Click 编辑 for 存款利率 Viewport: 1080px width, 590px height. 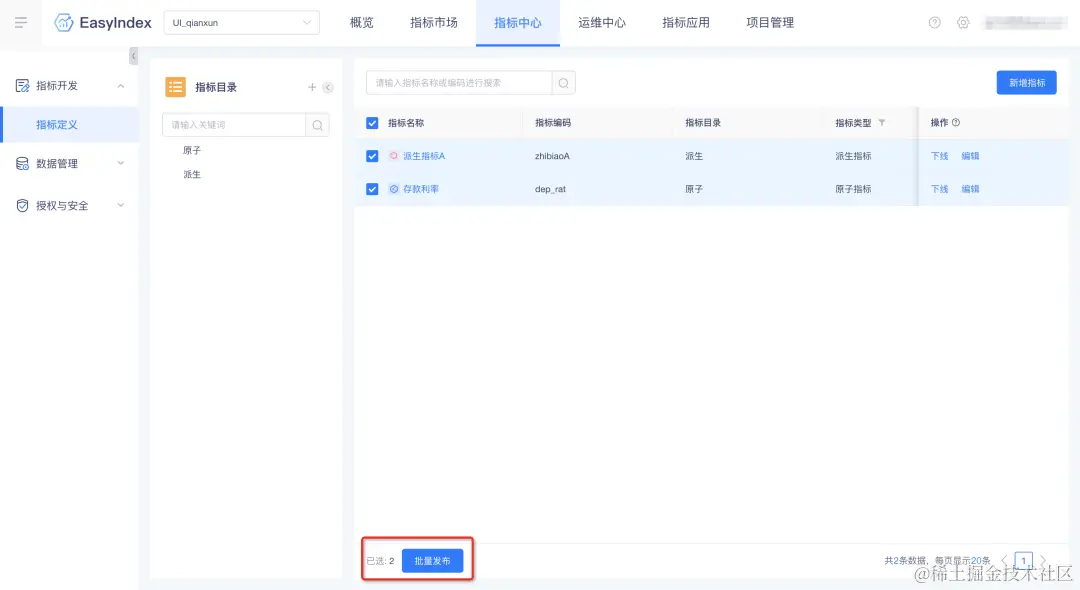[970, 189]
